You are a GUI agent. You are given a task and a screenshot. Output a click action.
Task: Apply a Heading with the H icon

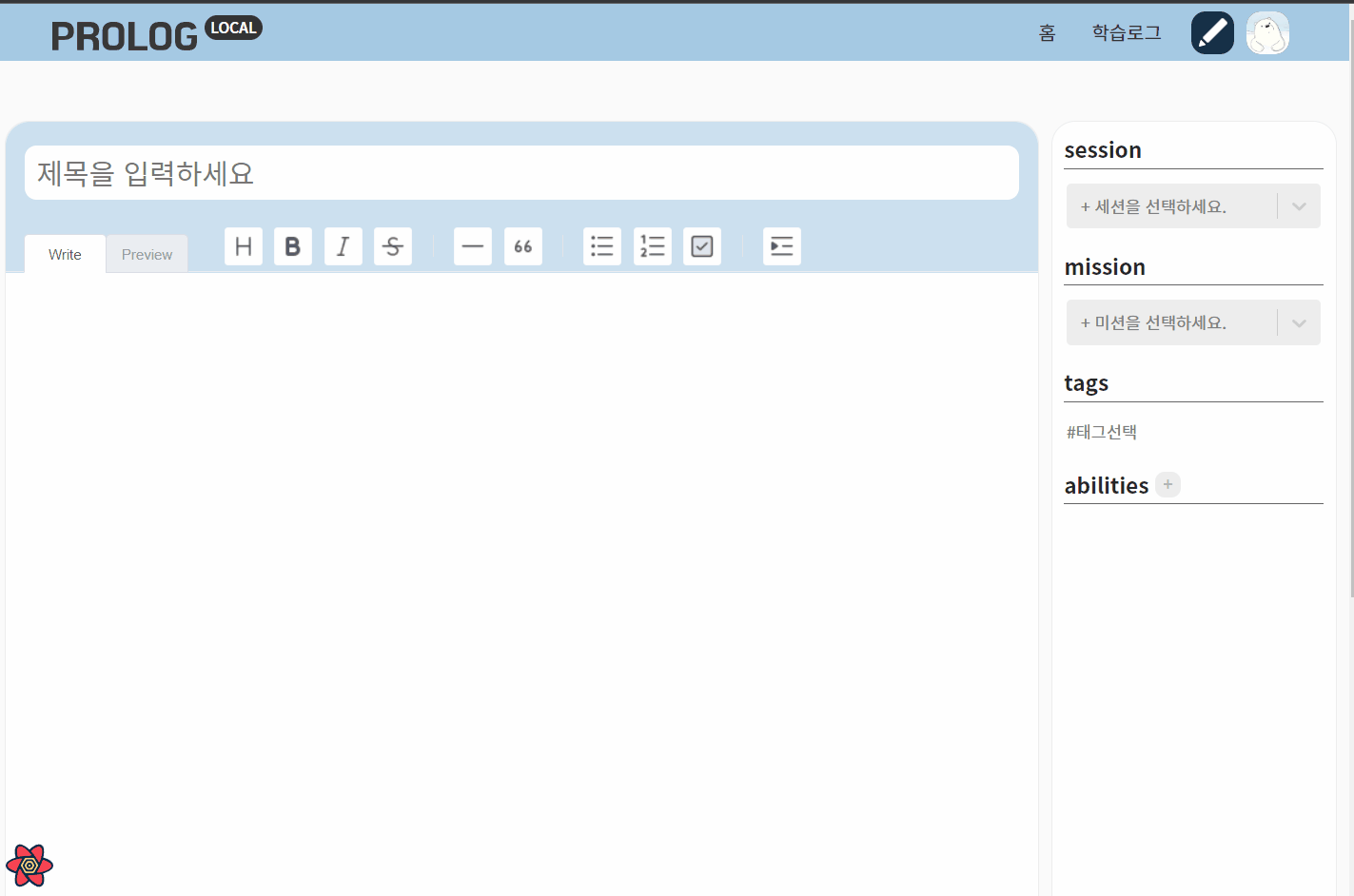243,246
